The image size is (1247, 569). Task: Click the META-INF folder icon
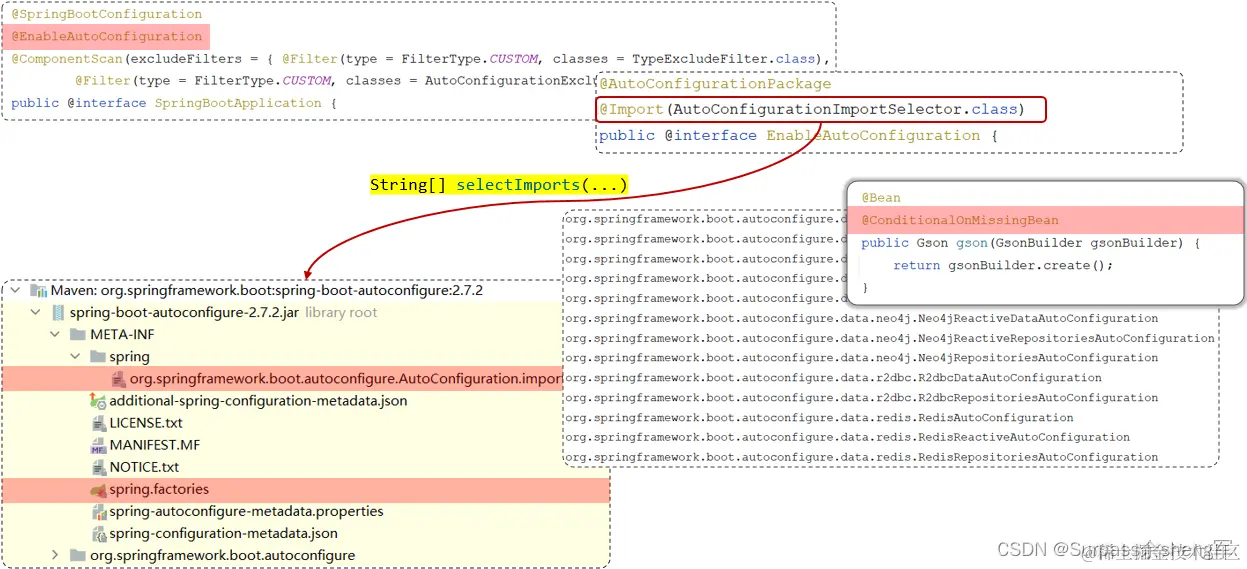click(79, 334)
